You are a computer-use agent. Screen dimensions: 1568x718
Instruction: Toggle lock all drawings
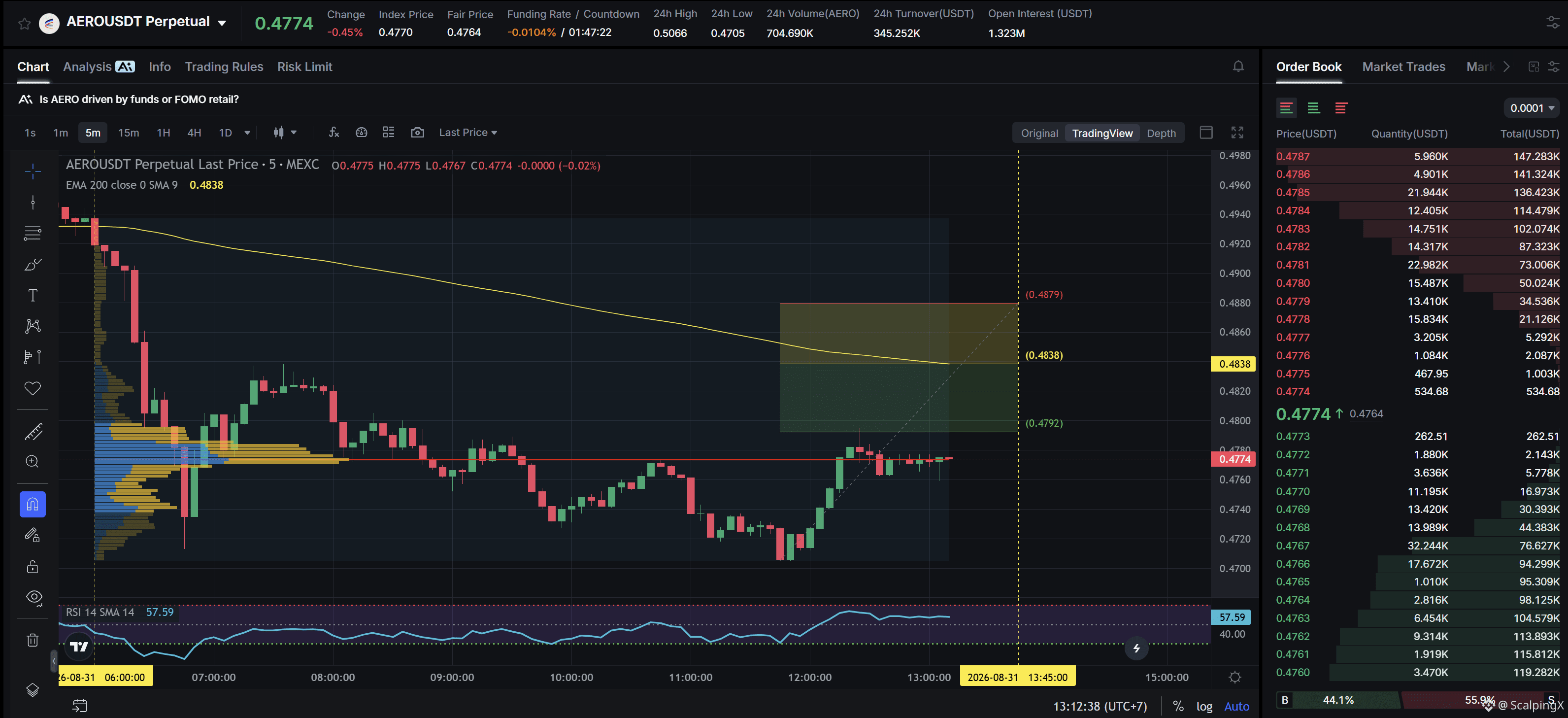coord(33,567)
